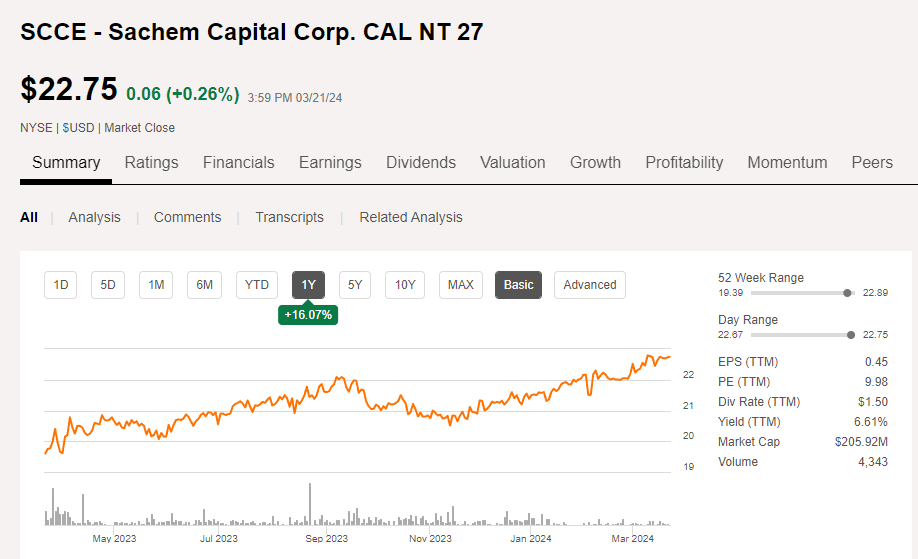Choose the 5Y chart range
The width and height of the screenshot is (918, 559).
coord(355,285)
